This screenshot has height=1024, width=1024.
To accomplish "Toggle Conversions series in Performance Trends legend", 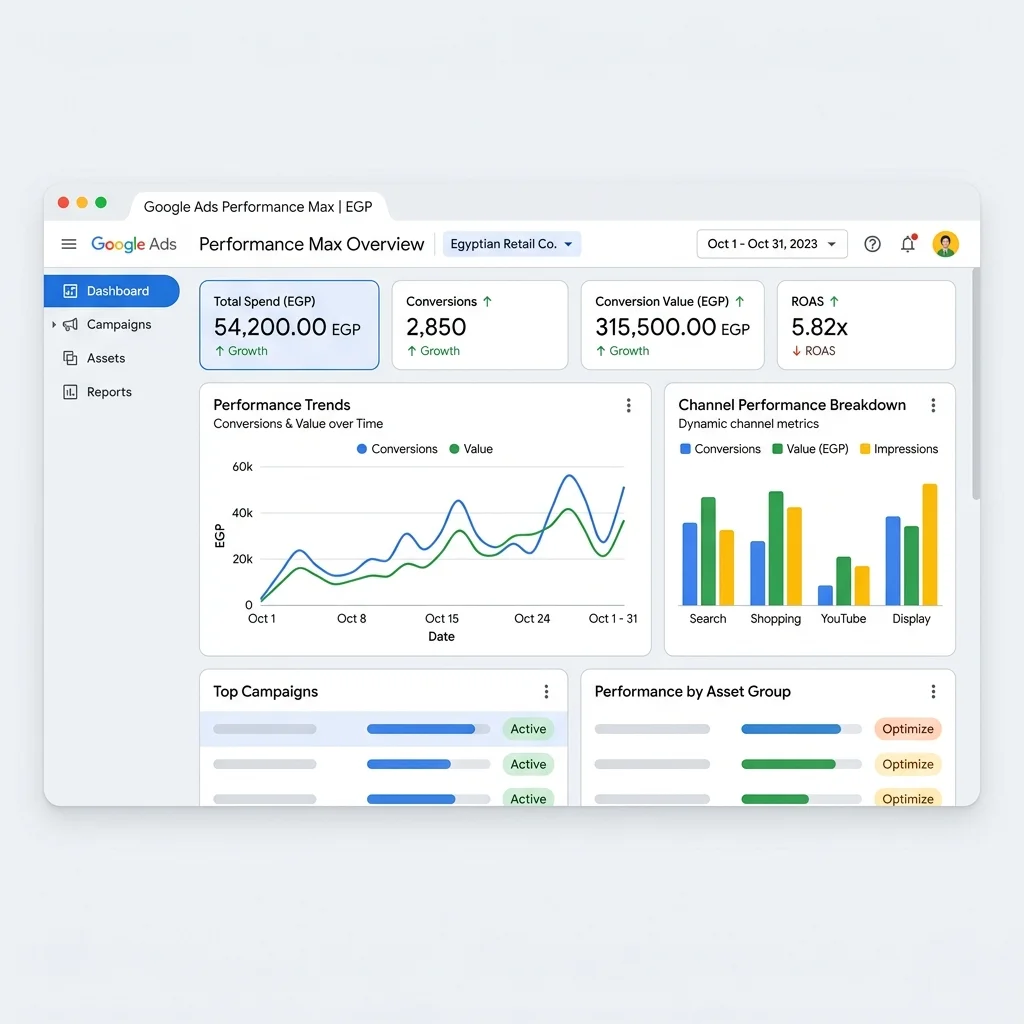I will 397,449.
